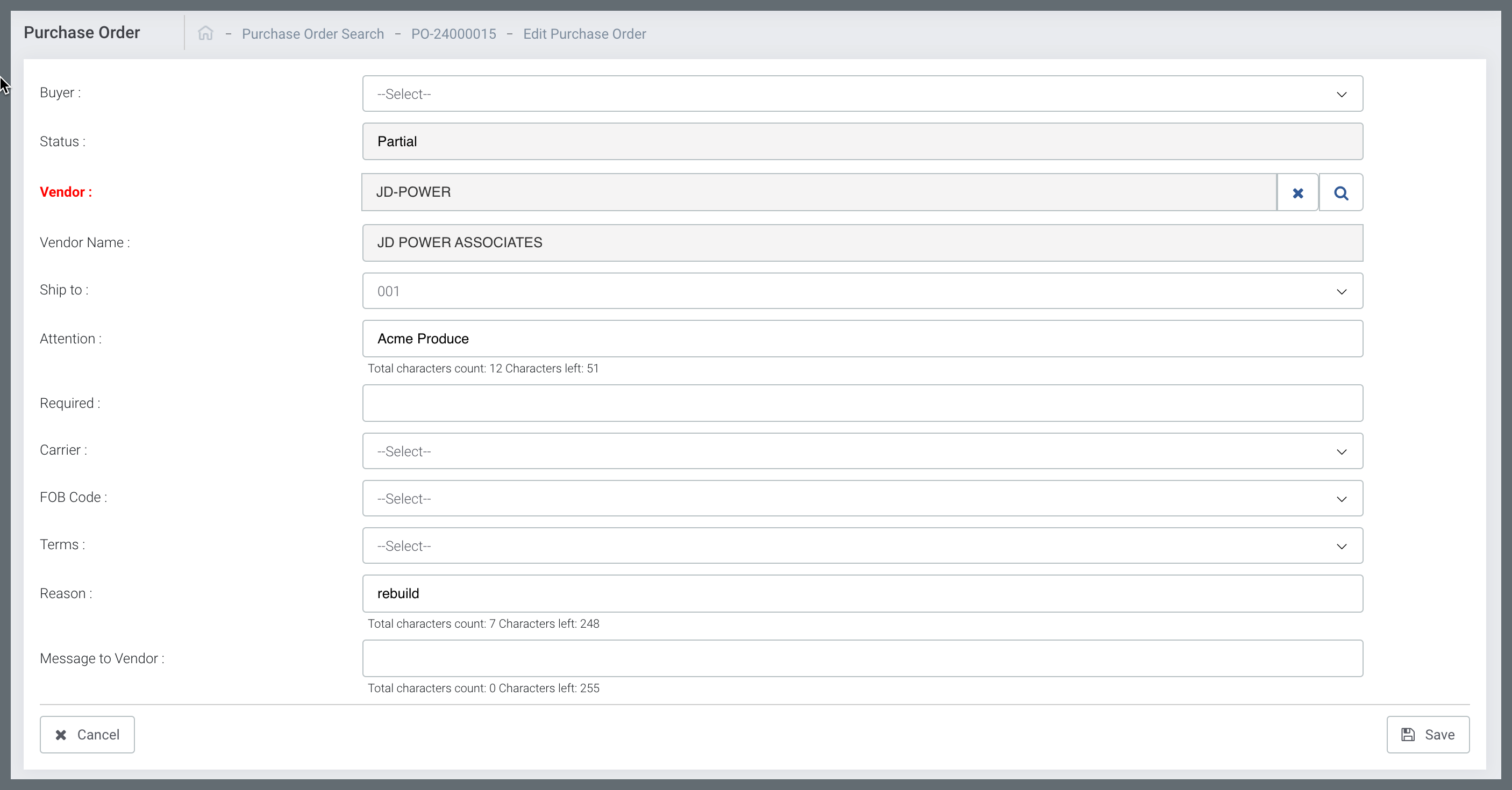The height and width of the screenshot is (790, 1512).
Task: Go to Purchase Order Search breadcrumb
Action: [313, 34]
